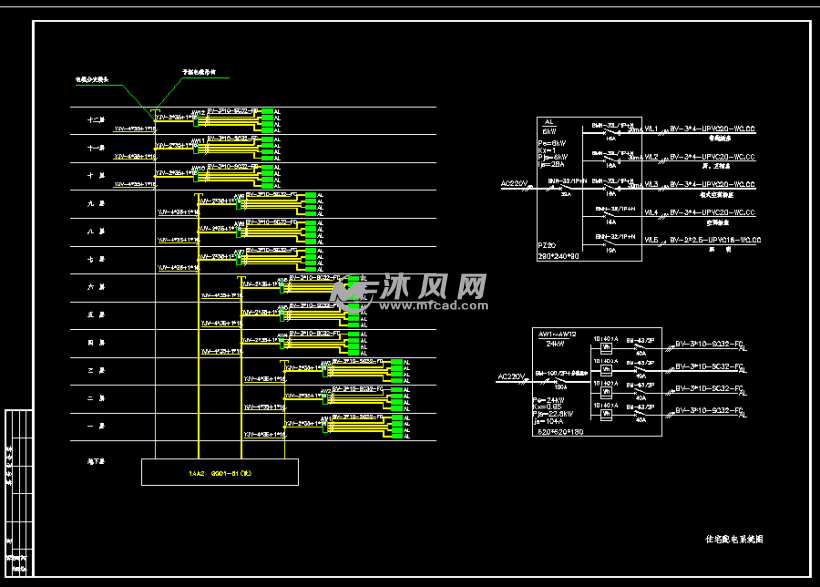
Task: Click the bottom Wh meter symbol
Action: [x=606, y=414]
